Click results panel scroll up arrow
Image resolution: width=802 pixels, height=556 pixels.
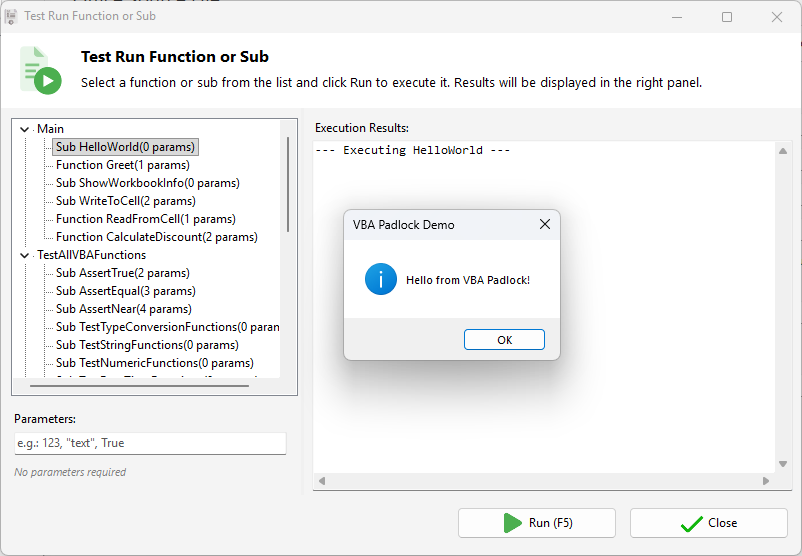pos(783,151)
